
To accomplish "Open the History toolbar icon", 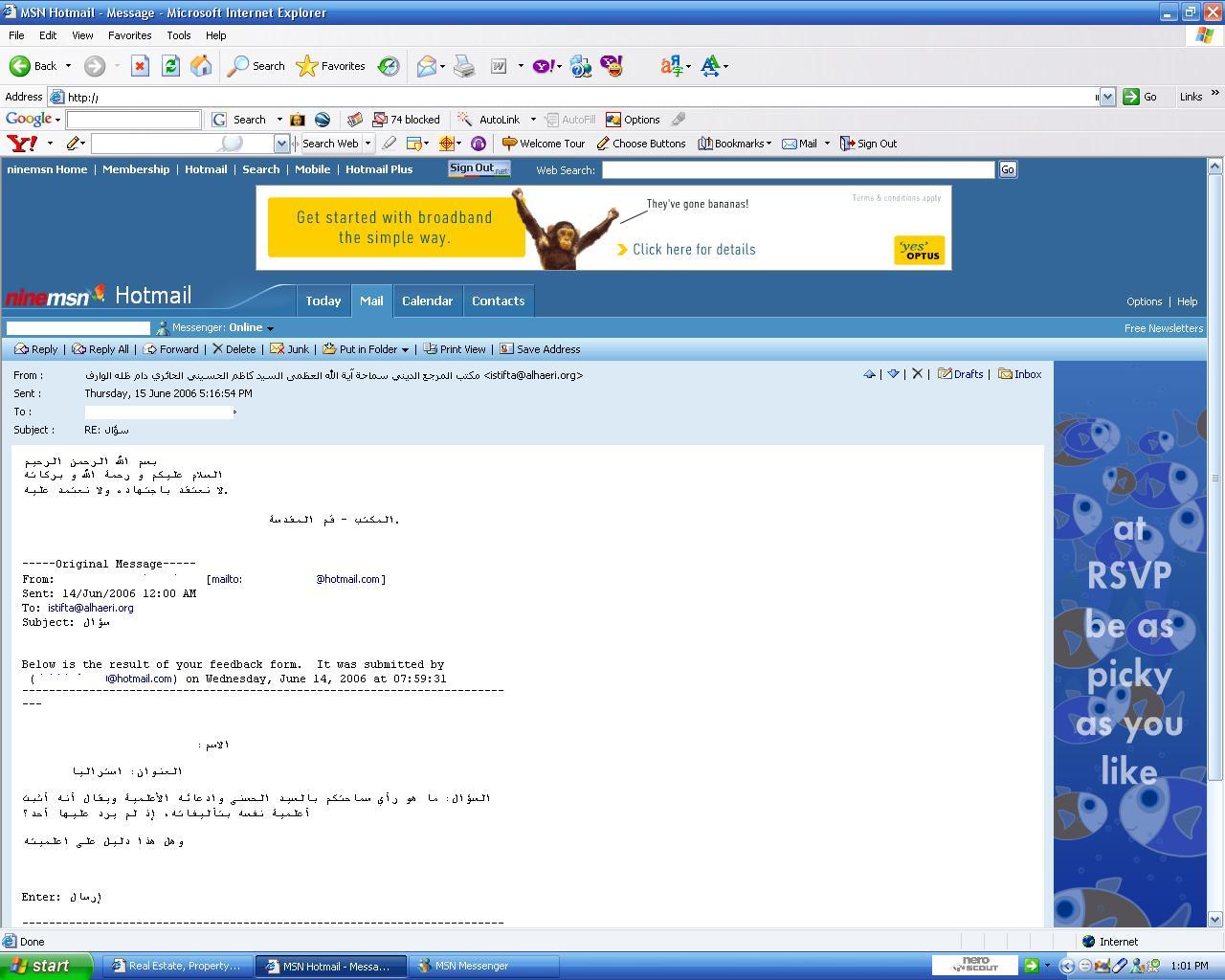I will pyautogui.click(x=389, y=66).
